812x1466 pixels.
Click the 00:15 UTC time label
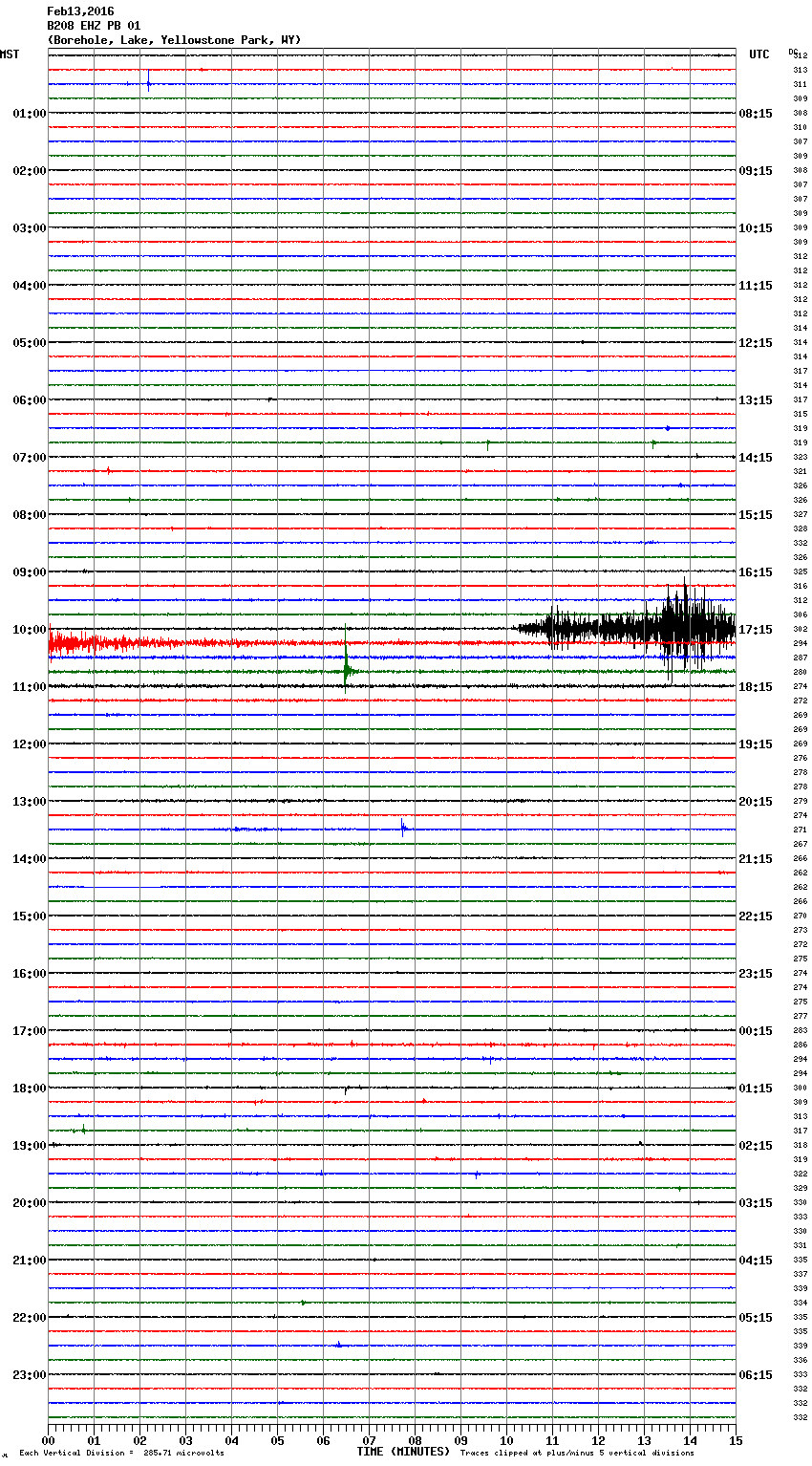(756, 1031)
